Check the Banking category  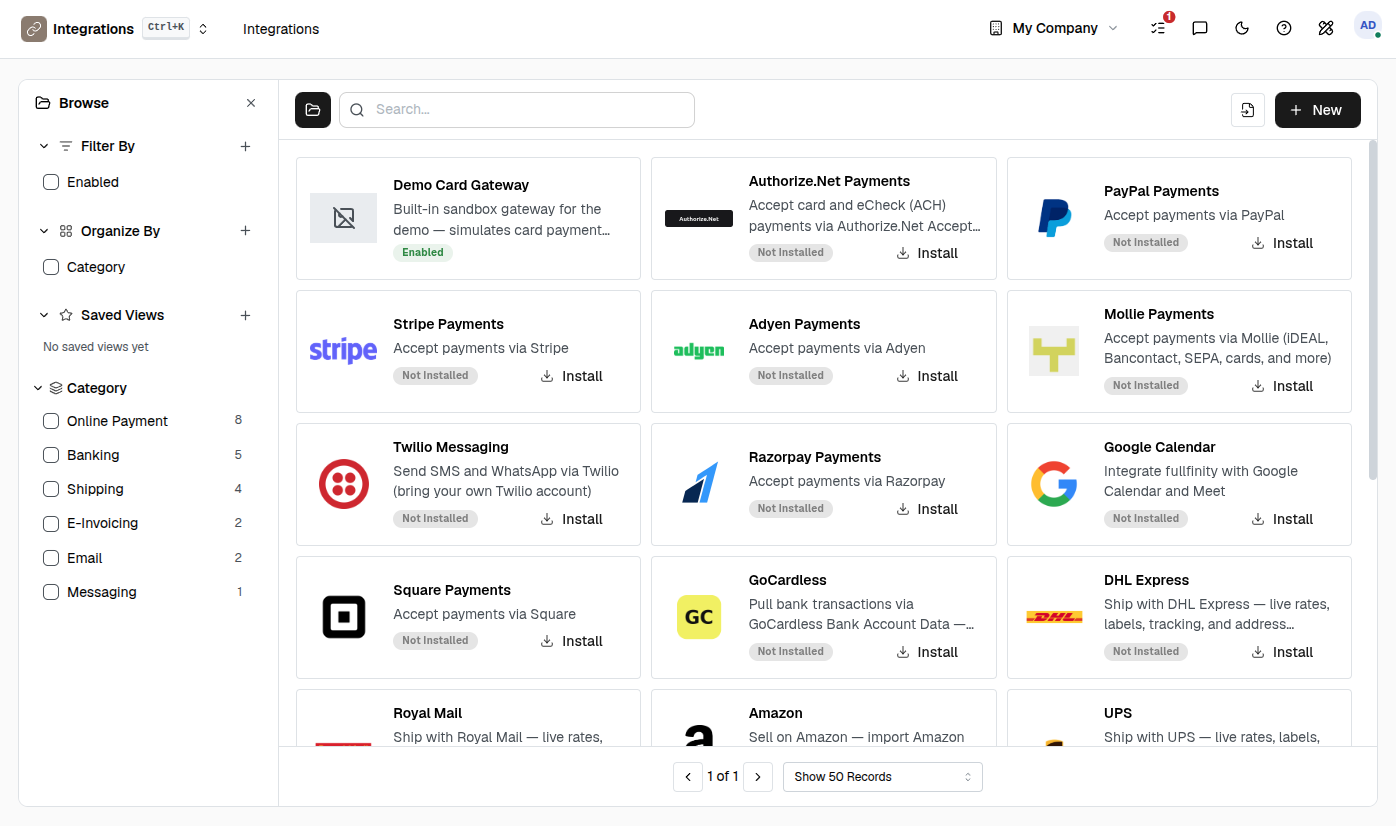(51, 455)
